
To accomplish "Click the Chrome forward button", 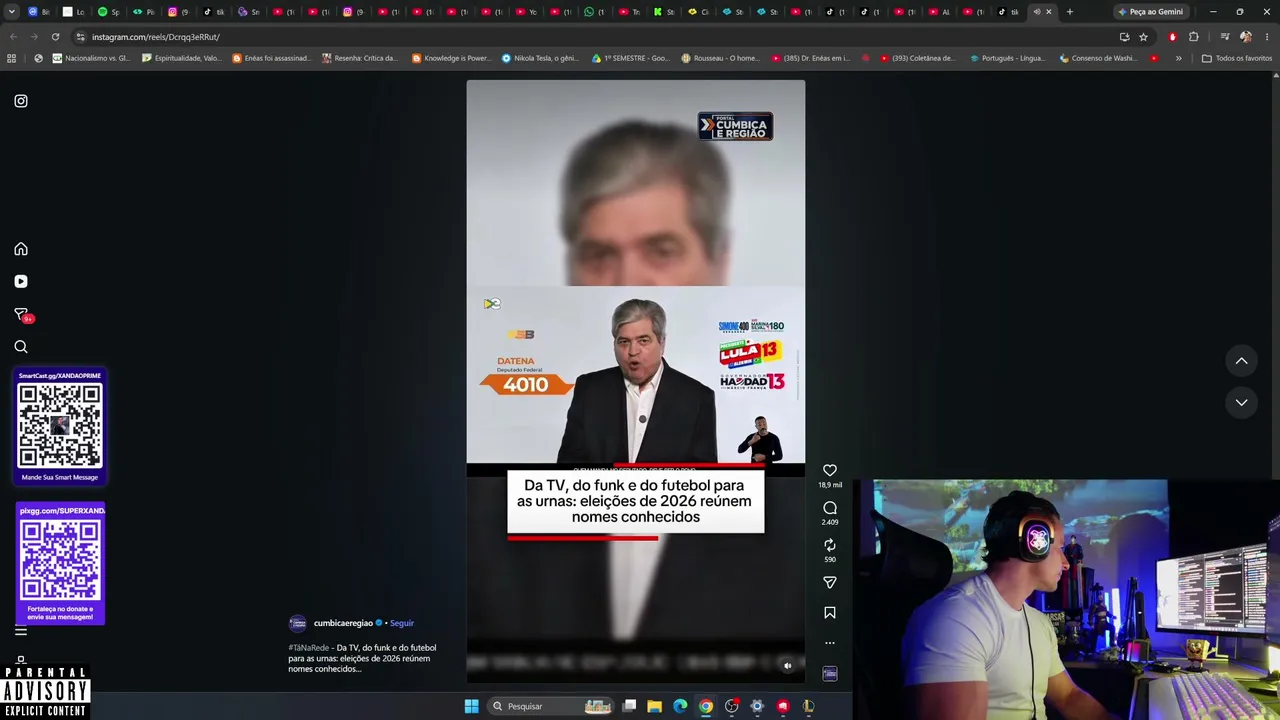I will tap(34, 37).
